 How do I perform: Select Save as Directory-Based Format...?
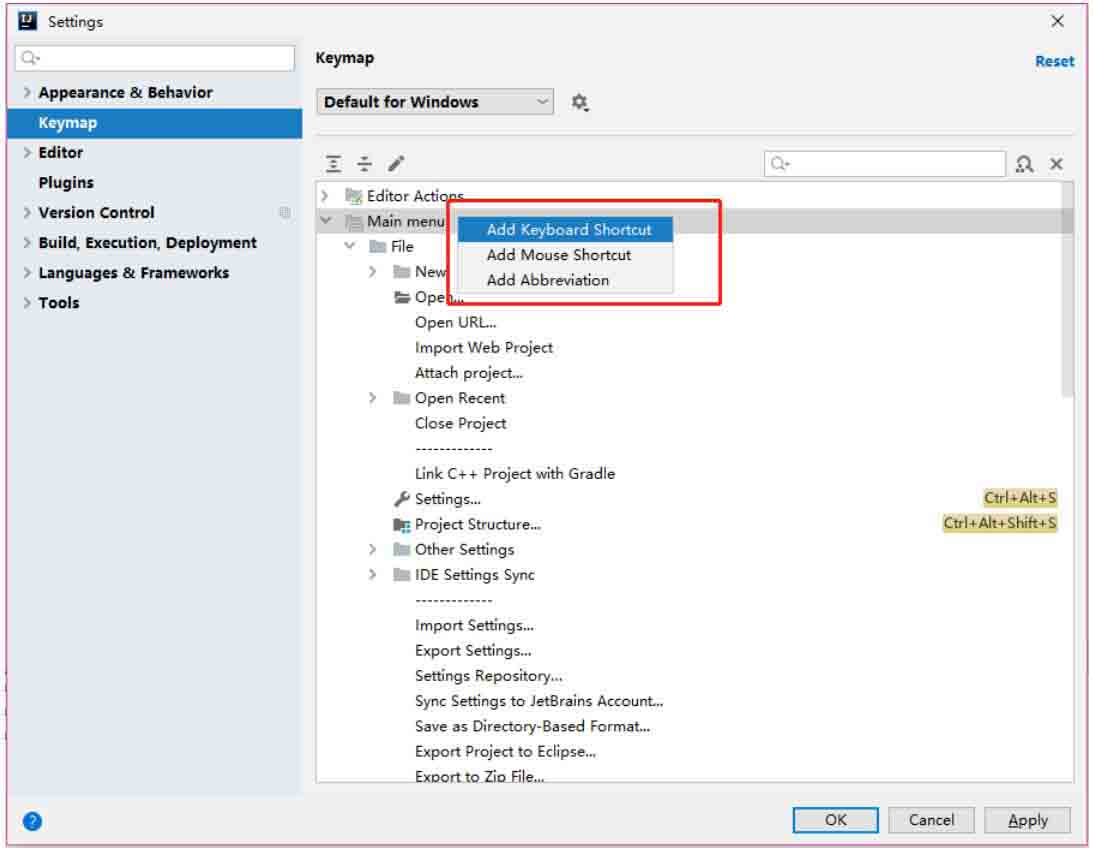click(x=532, y=726)
